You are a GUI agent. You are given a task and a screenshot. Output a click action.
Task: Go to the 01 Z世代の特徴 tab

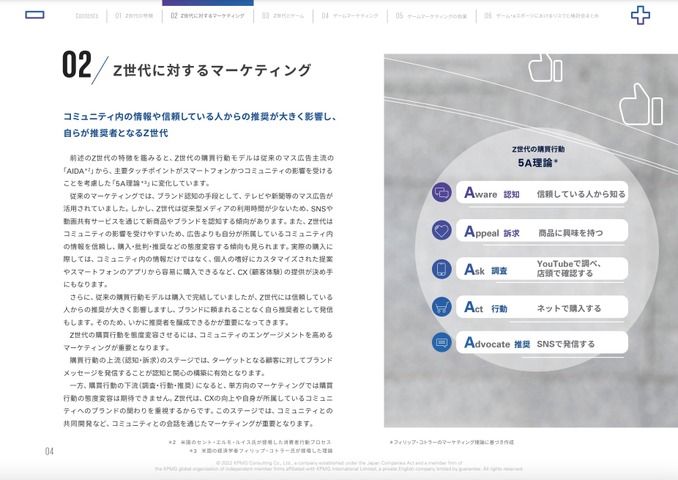point(133,16)
